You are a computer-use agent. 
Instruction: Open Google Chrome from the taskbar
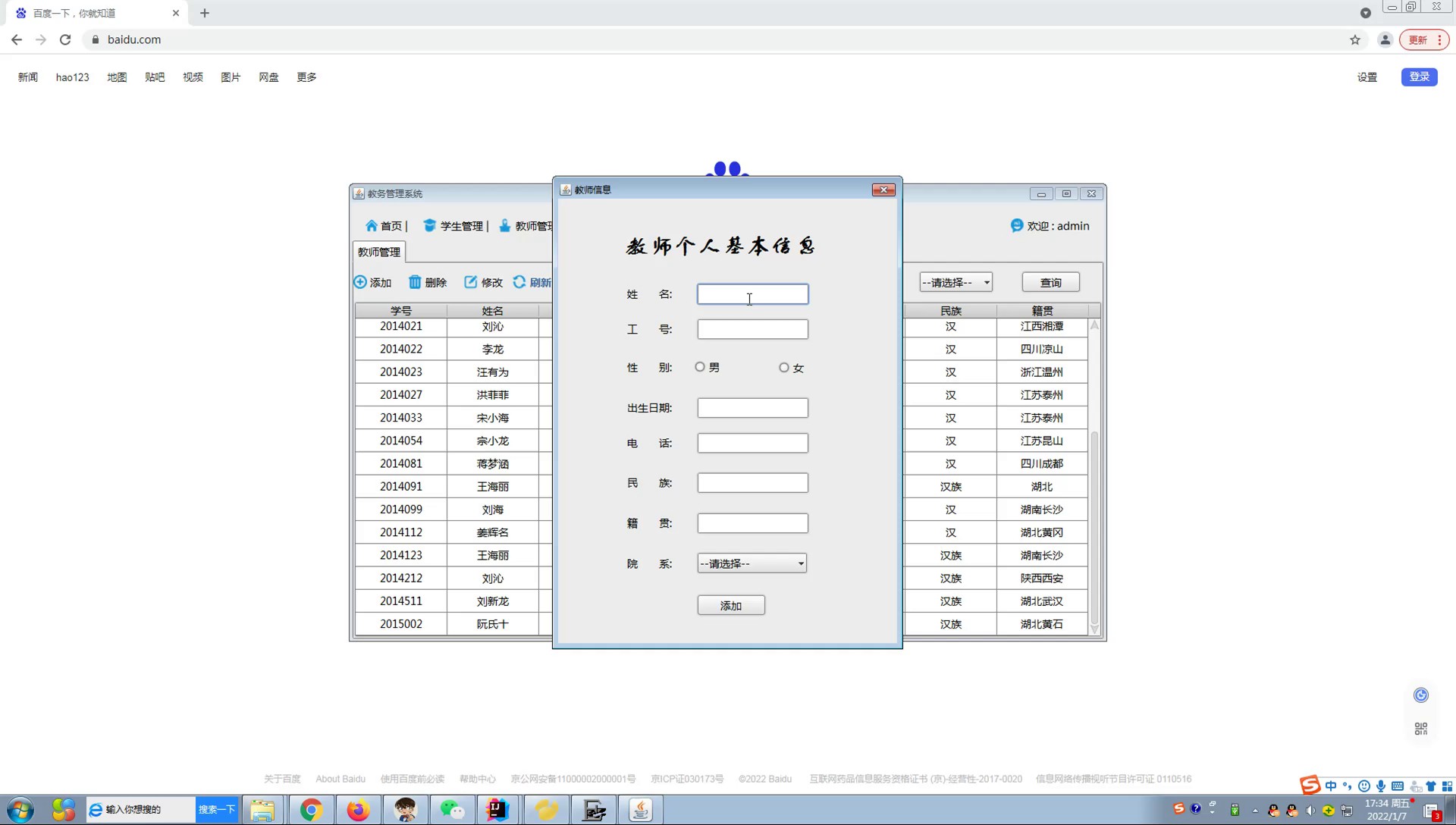pos(311,810)
